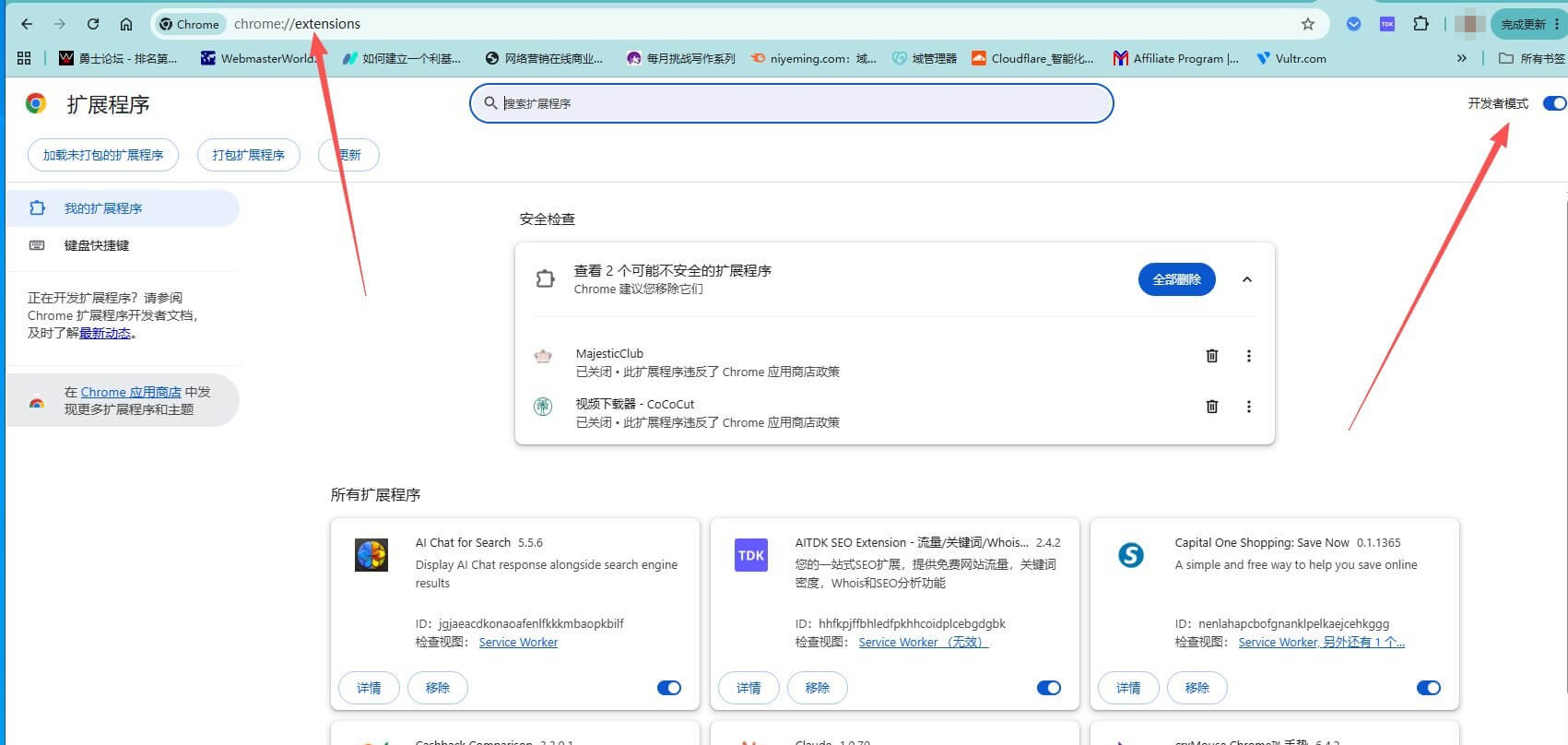Open the niyeming.com bookmark
This screenshot has height=745, width=1568.
coord(813,58)
